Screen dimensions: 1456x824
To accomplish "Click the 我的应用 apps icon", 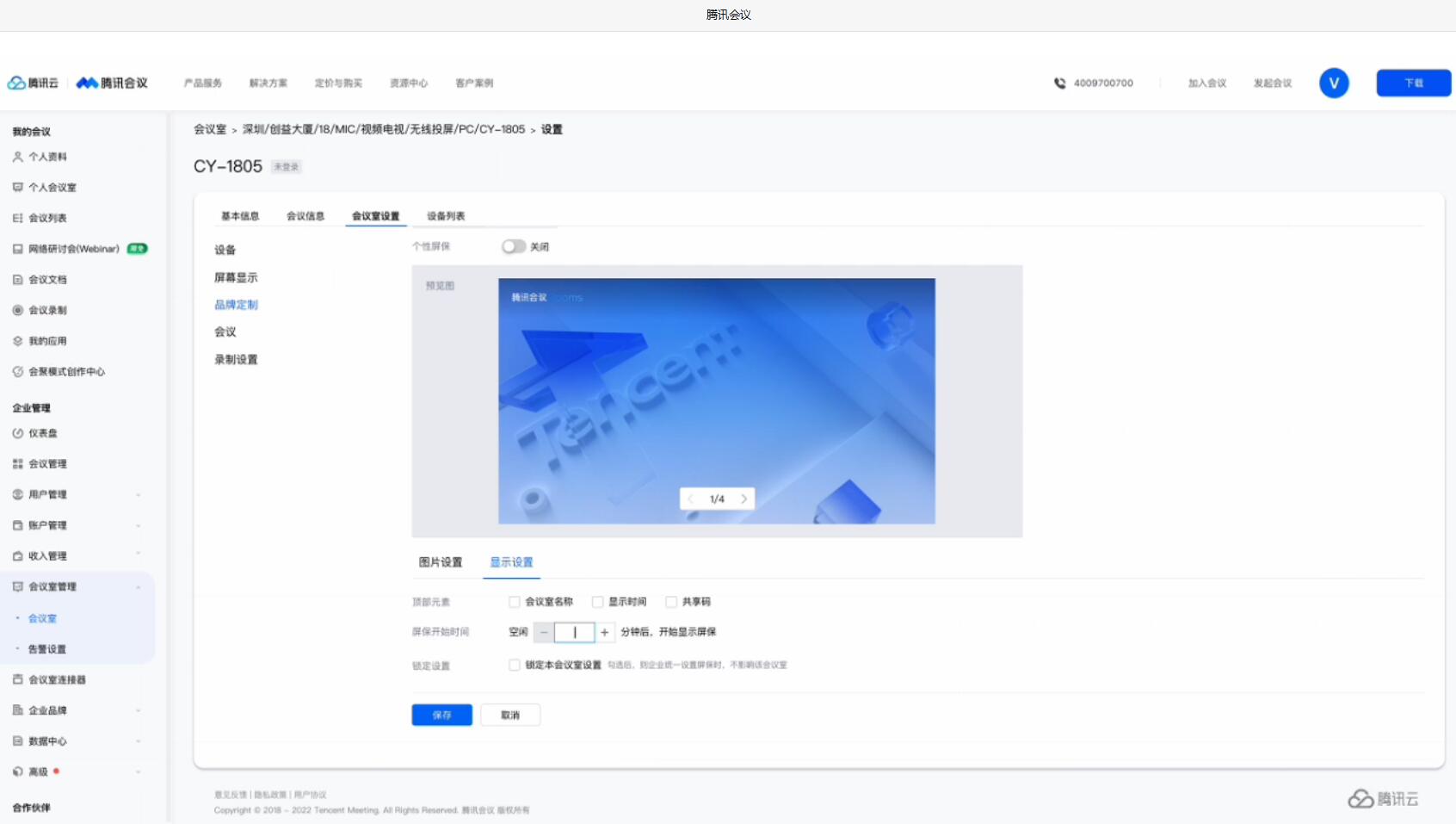I will point(17,341).
